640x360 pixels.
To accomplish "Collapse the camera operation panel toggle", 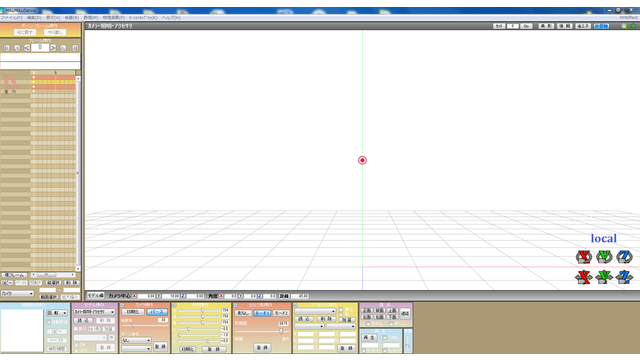I will click(122, 305).
